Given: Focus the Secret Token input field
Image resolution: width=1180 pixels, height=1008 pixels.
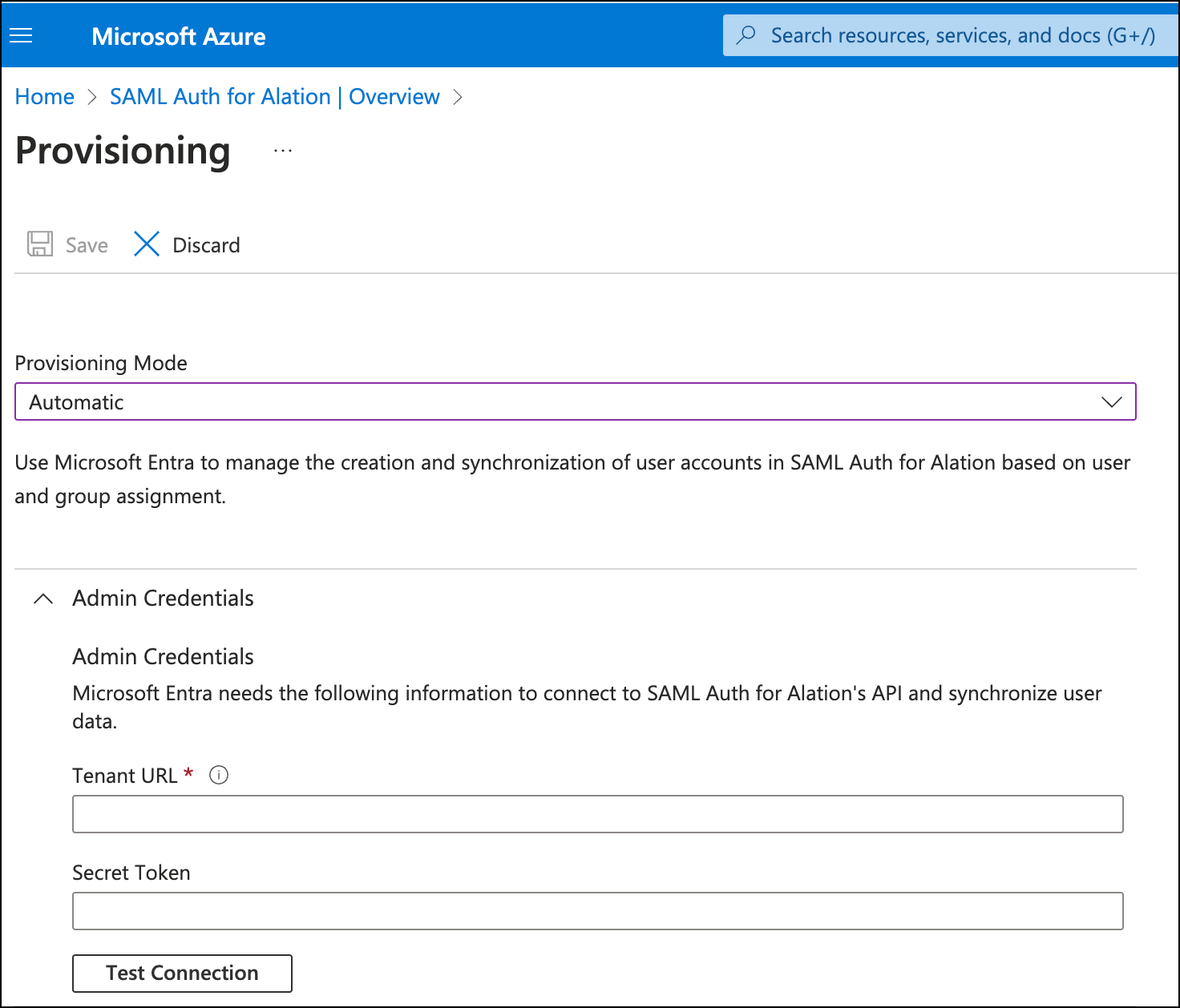Looking at the screenshot, I should [x=597, y=911].
